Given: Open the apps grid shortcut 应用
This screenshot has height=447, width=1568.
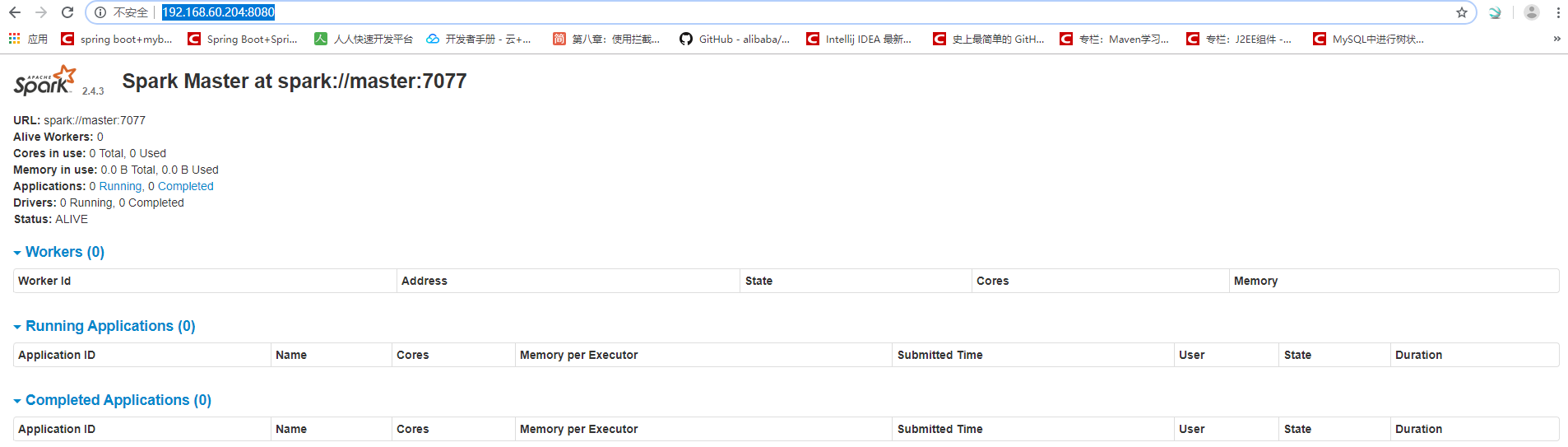Looking at the screenshot, I should [x=28, y=39].
